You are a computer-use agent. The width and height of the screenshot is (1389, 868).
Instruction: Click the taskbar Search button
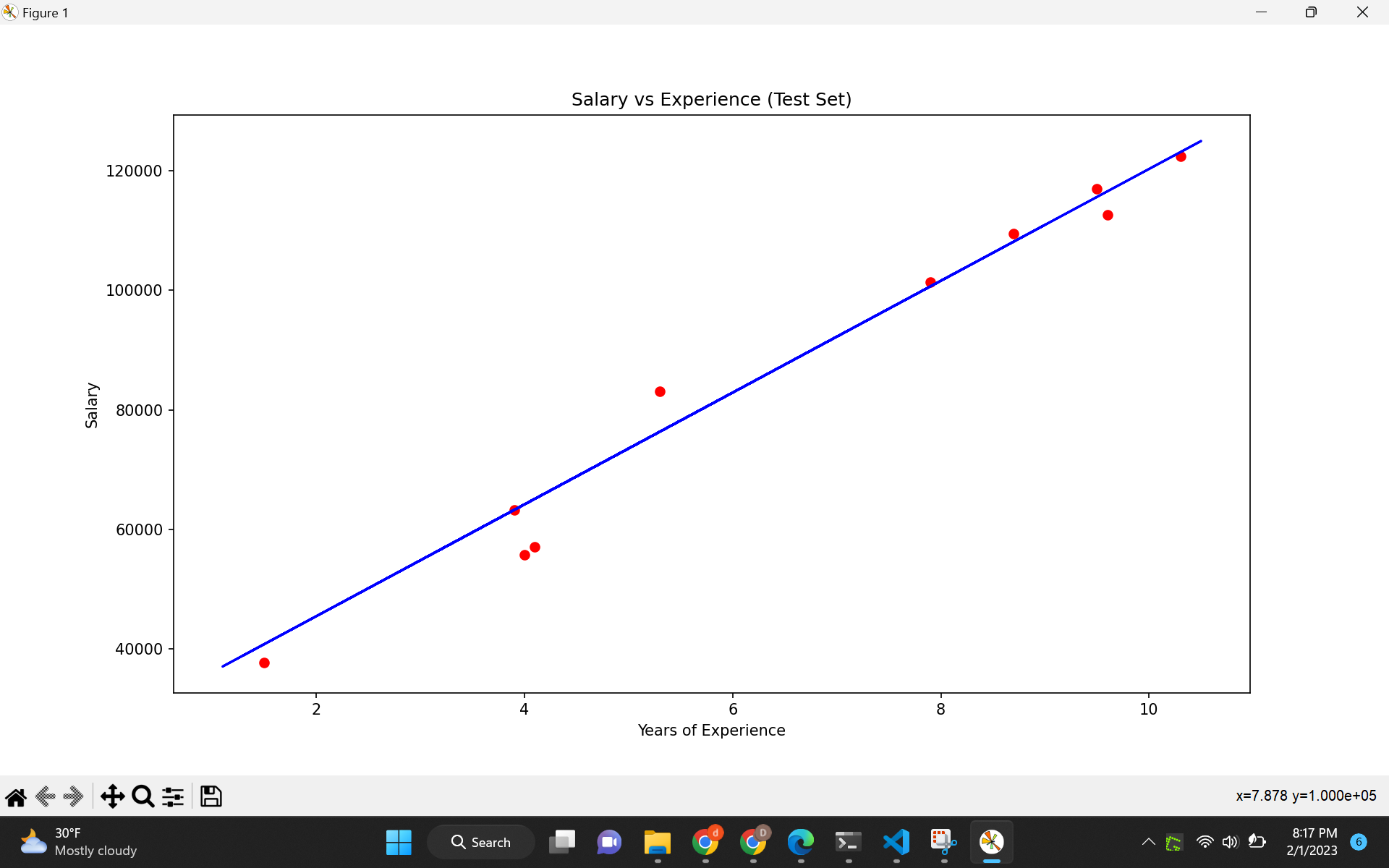click(481, 842)
